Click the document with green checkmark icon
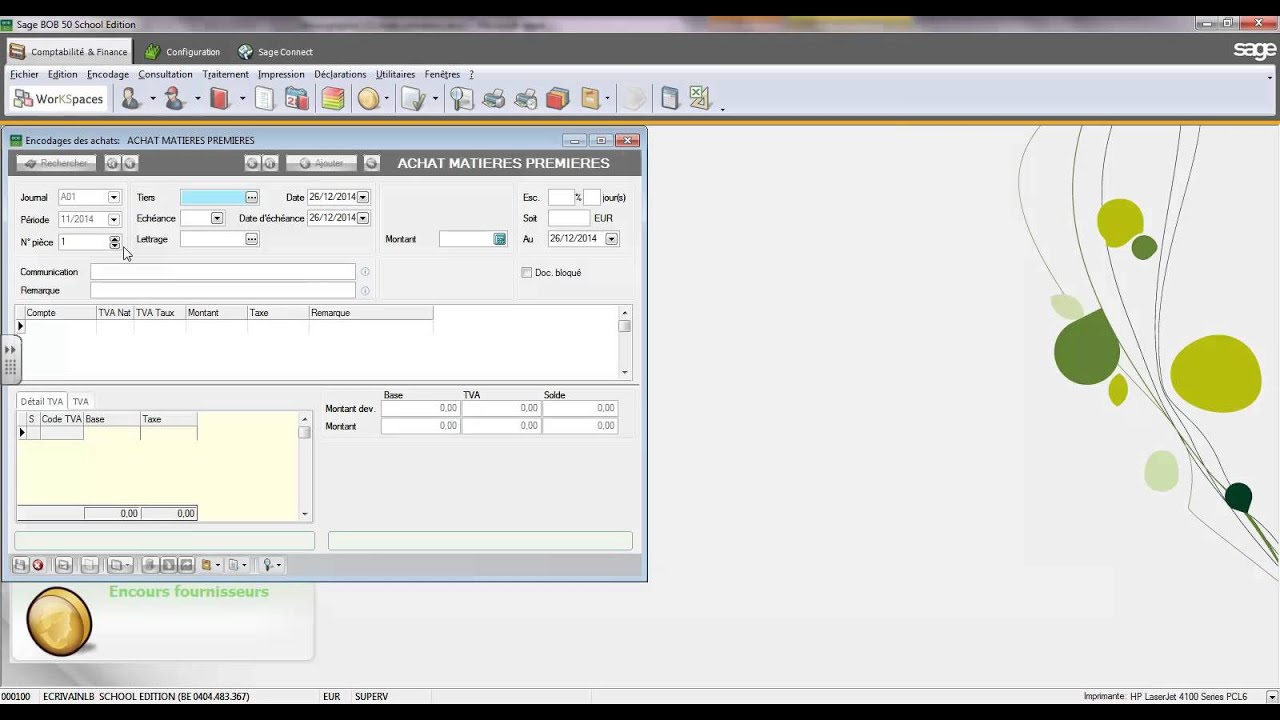 (x=413, y=99)
